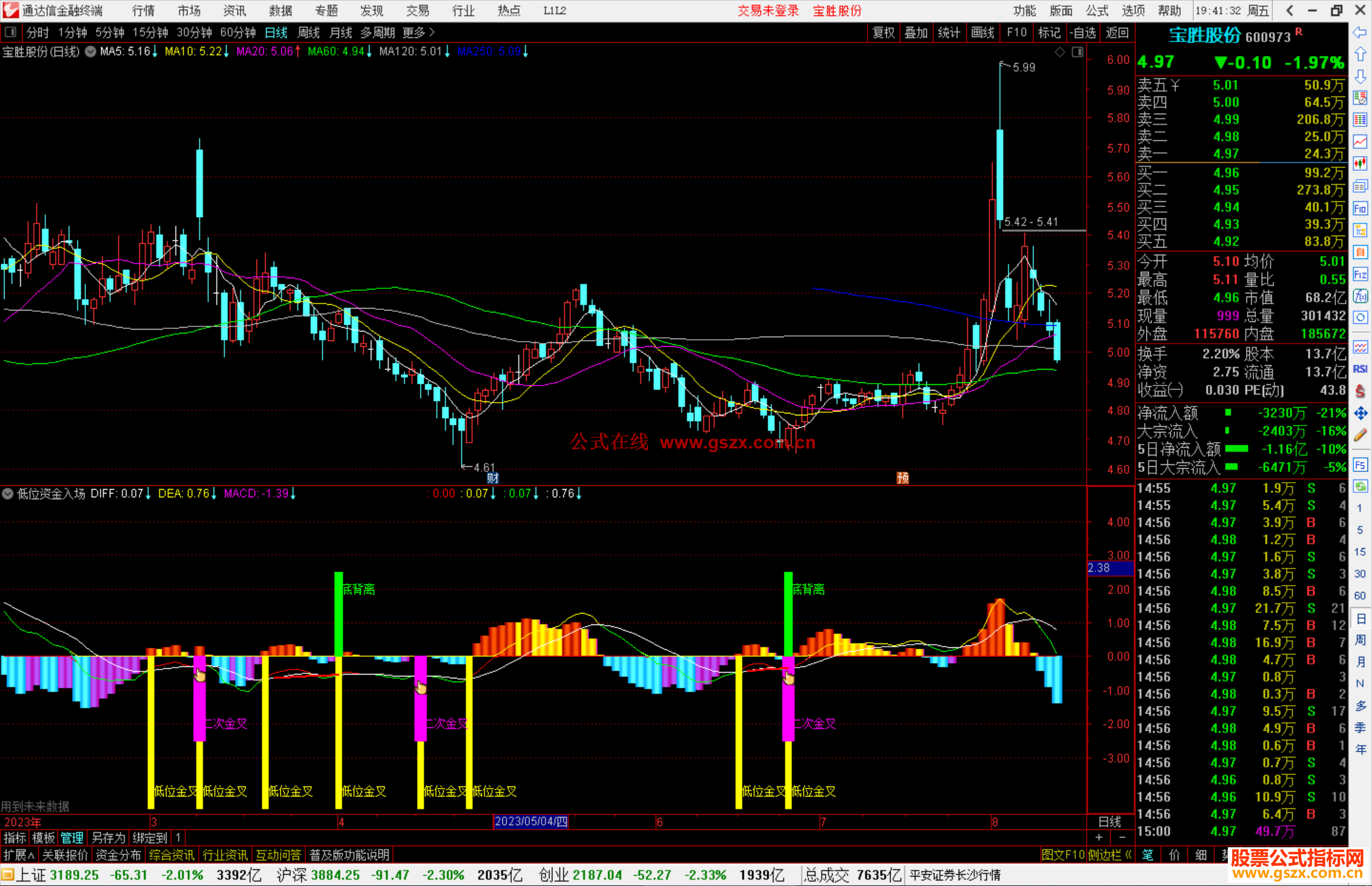Click the 2023/05/04 date marker on timeline
The height and width of the screenshot is (886, 1372).
tap(530, 822)
